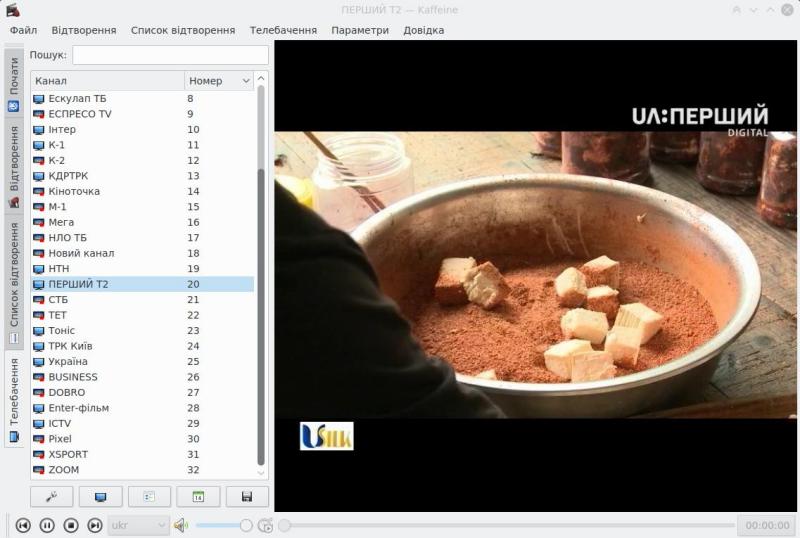Toggle pause on the playback controls

pyautogui.click(x=47, y=525)
